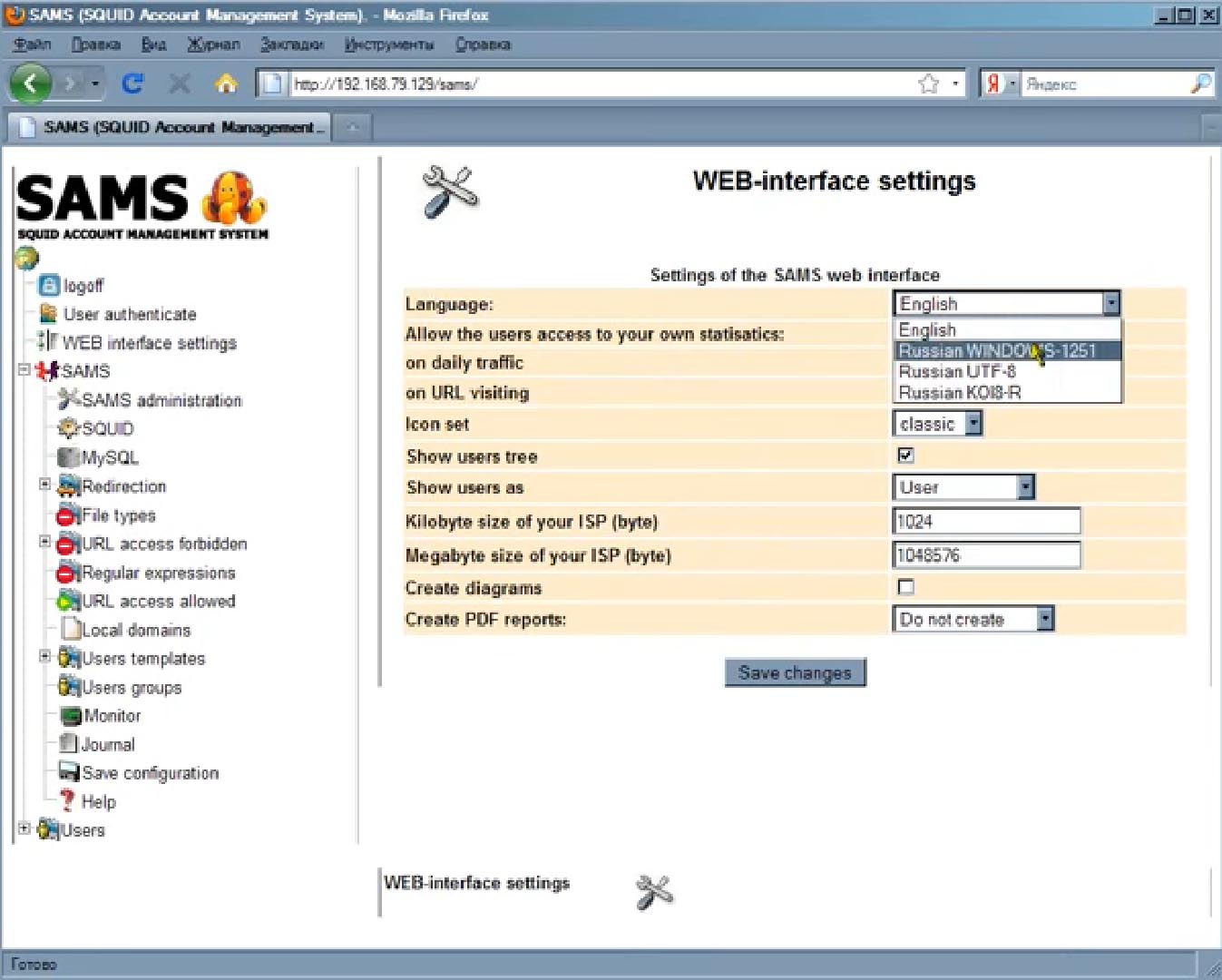Click the MySQL database icon
The height and width of the screenshot is (980, 1222).
click(69, 457)
